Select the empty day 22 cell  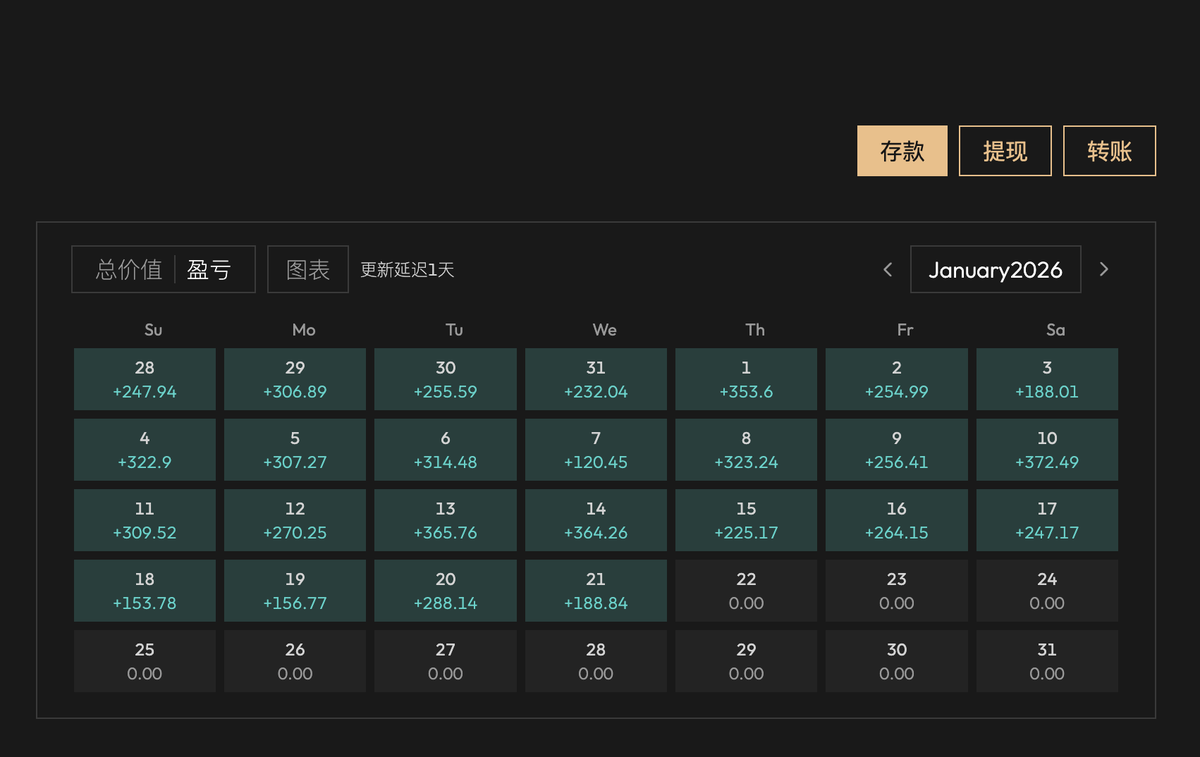(x=746, y=591)
